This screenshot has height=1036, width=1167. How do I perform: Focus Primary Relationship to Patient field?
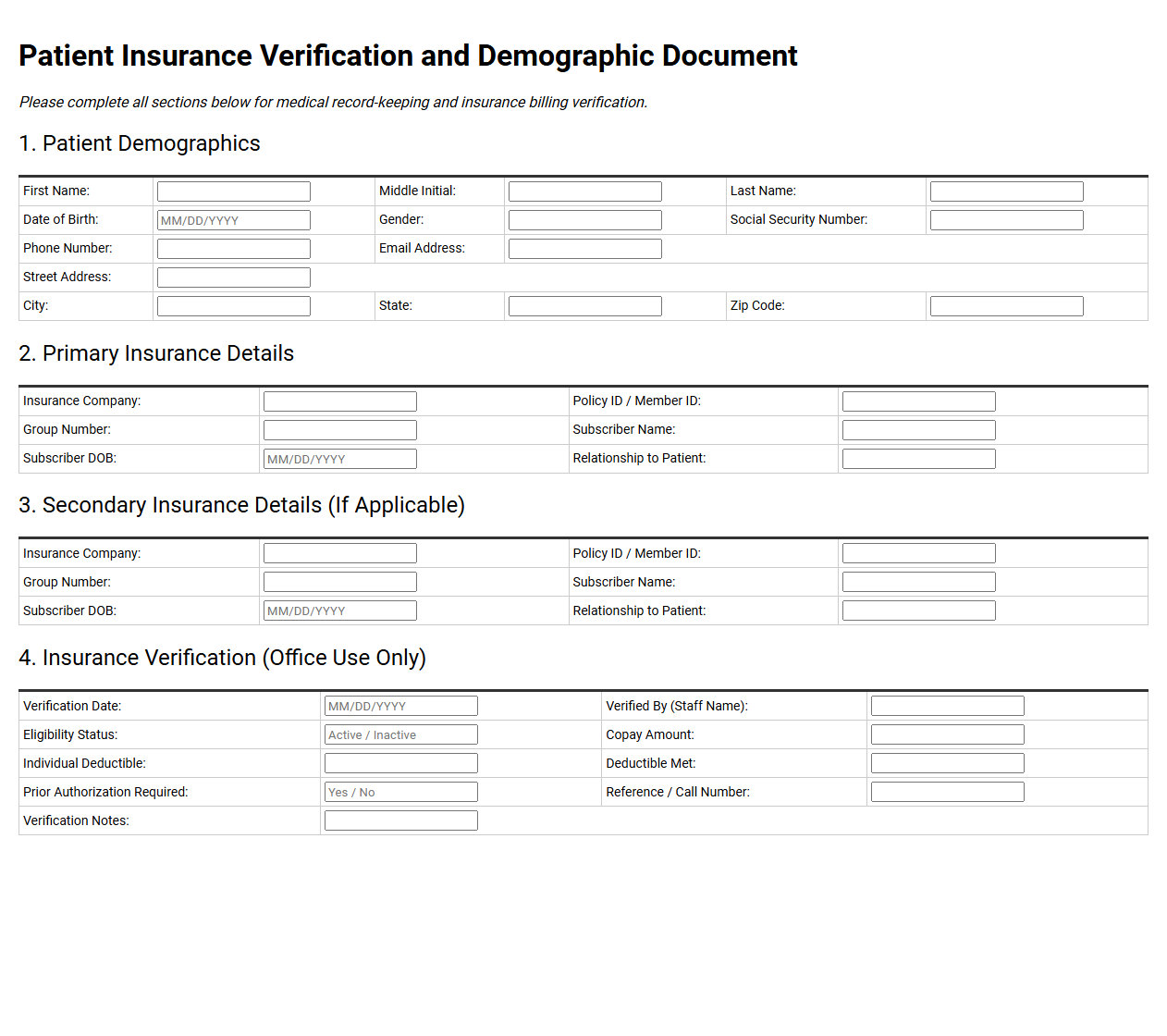coord(919,459)
